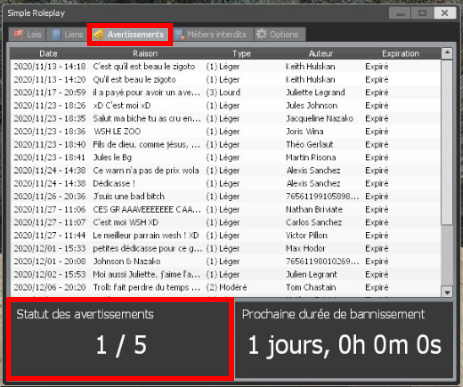Viewport: 463px width, 387px height.
Task: Click author Jules Johnson
Action: [x=312, y=105]
